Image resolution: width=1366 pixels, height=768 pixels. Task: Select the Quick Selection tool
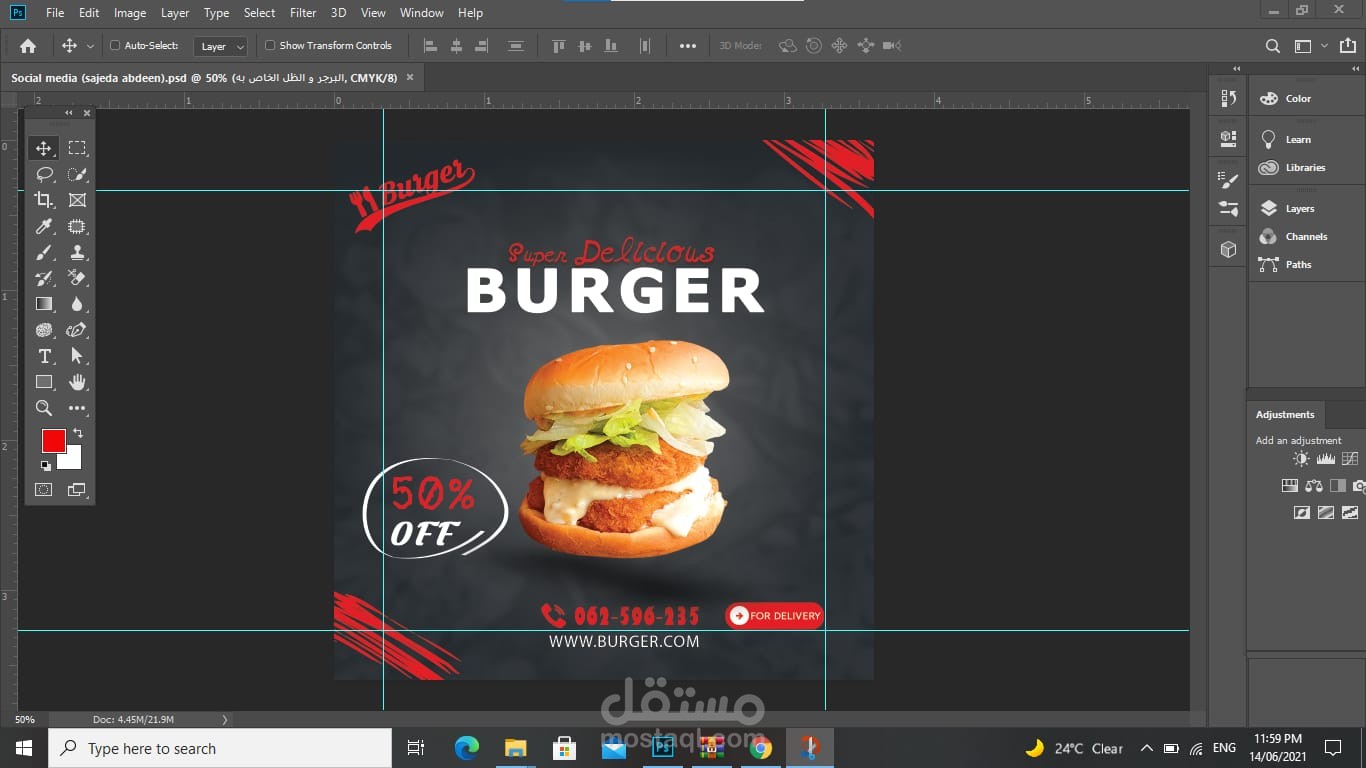pos(77,174)
